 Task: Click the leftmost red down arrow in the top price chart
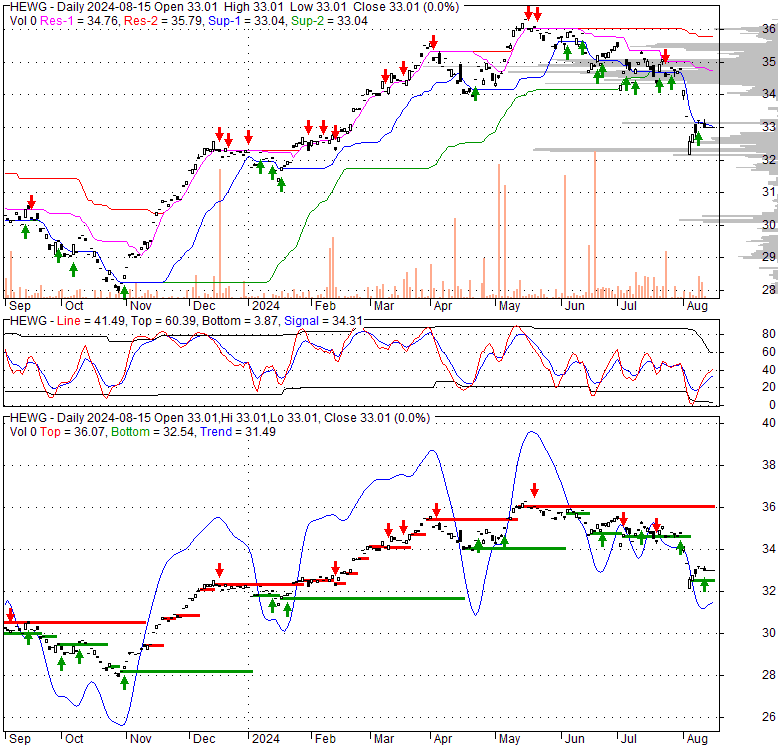[31, 201]
